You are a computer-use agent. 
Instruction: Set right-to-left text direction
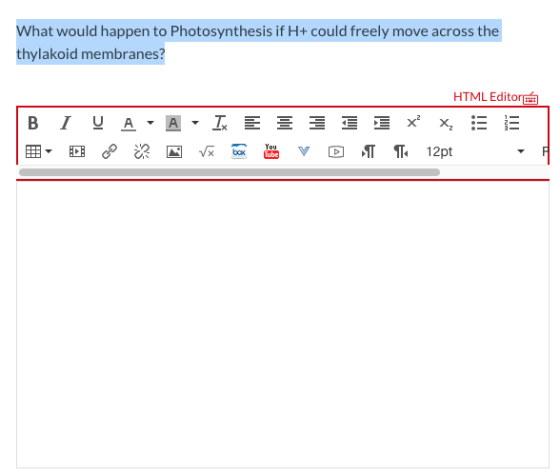point(401,152)
